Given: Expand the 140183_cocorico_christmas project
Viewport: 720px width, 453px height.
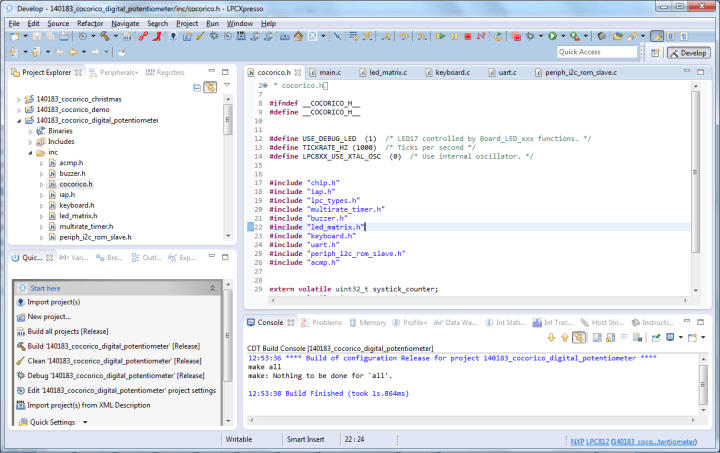Looking at the screenshot, I should [19, 99].
